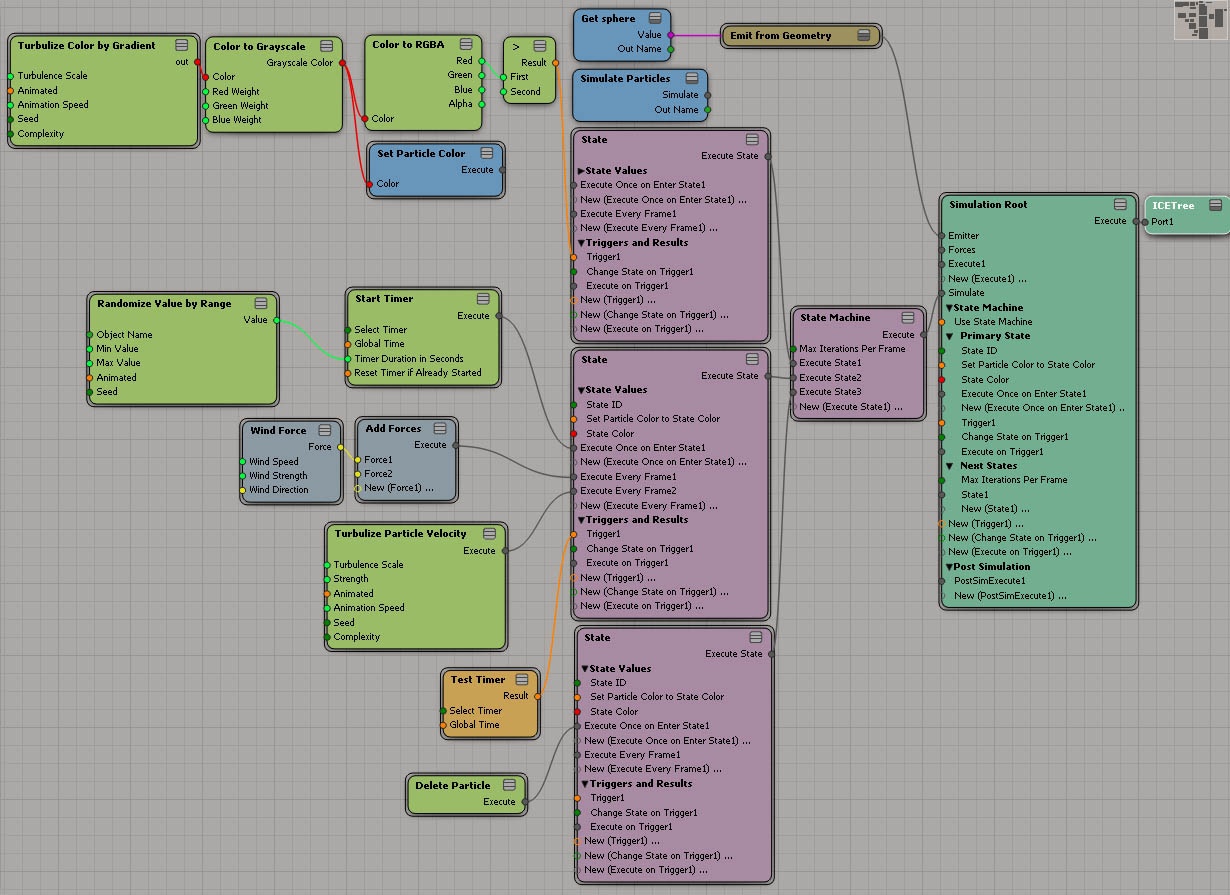Click the Execute output port on Delete Particle
This screenshot has width=1230, height=895.
pyautogui.click(x=525, y=802)
